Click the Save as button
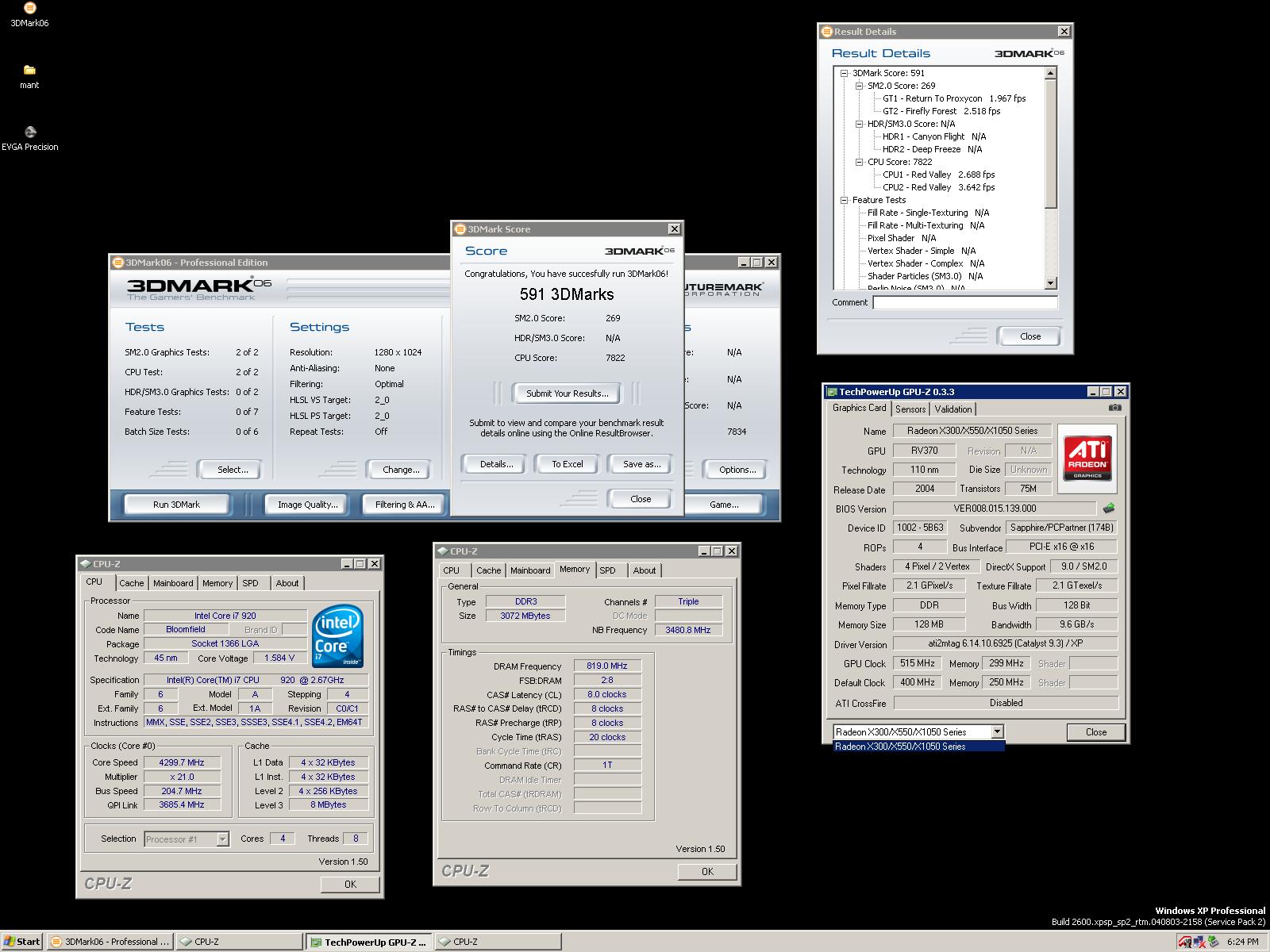Image resolution: width=1270 pixels, height=952 pixels. pos(641,464)
